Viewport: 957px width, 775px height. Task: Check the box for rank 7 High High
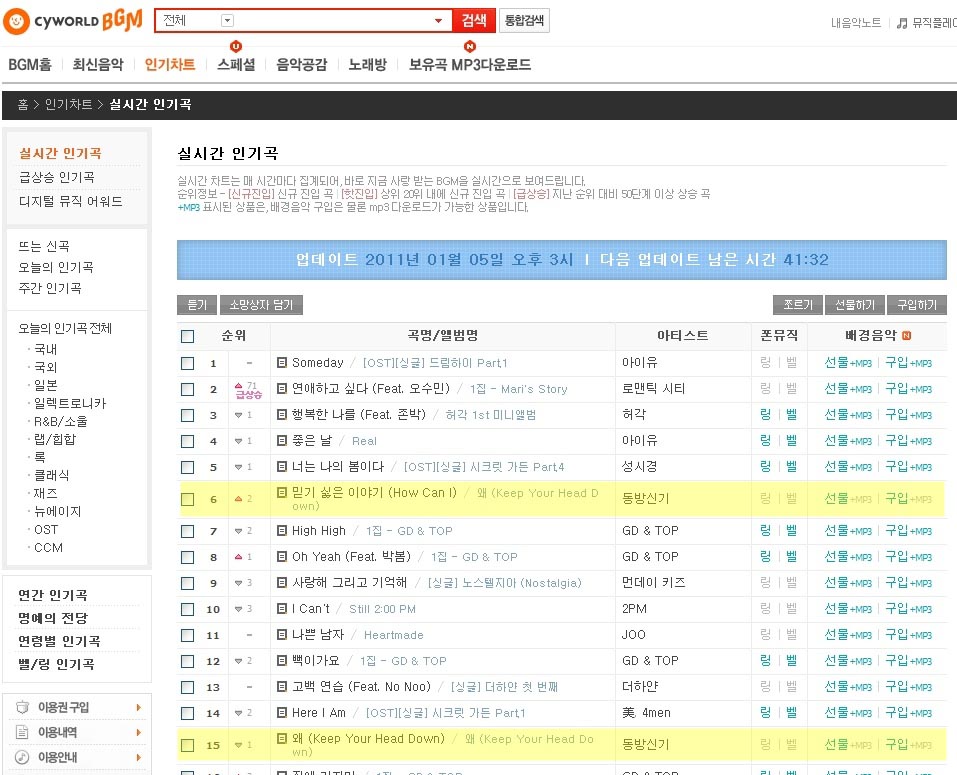pos(188,532)
